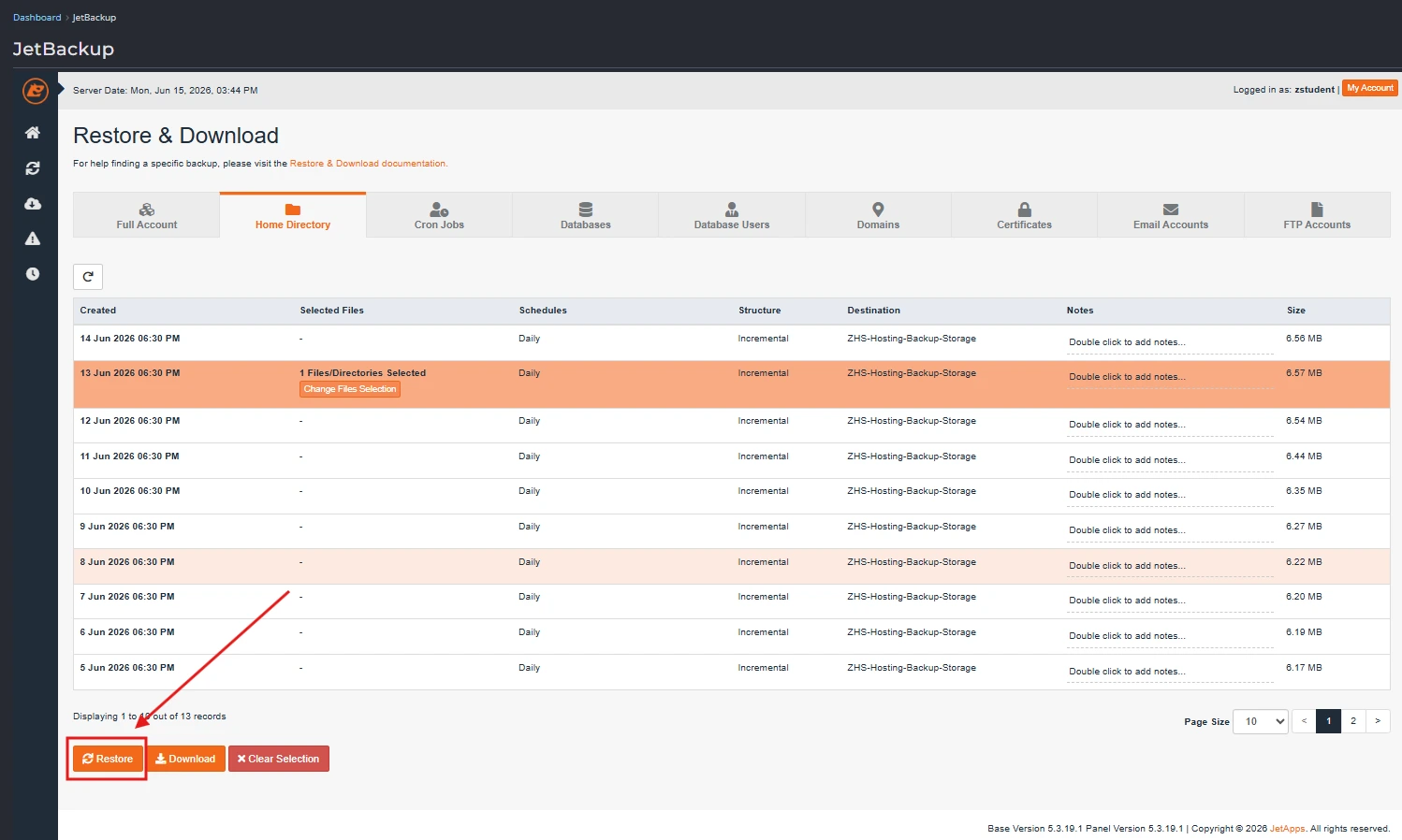Screen dimensions: 1402x840
Task: Visit the JetApps footer link
Action: pos(1287,829)
